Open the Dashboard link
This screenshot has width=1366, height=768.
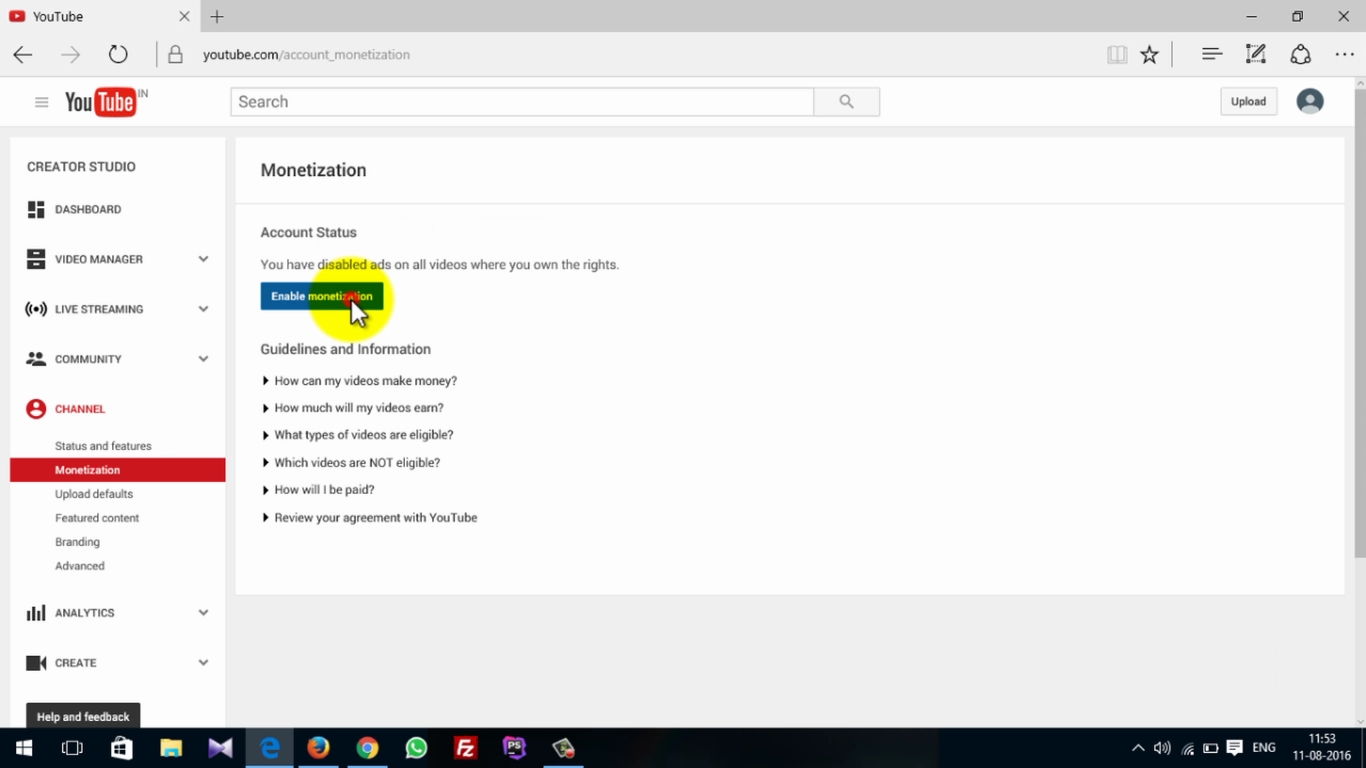[x=88, y=209]
